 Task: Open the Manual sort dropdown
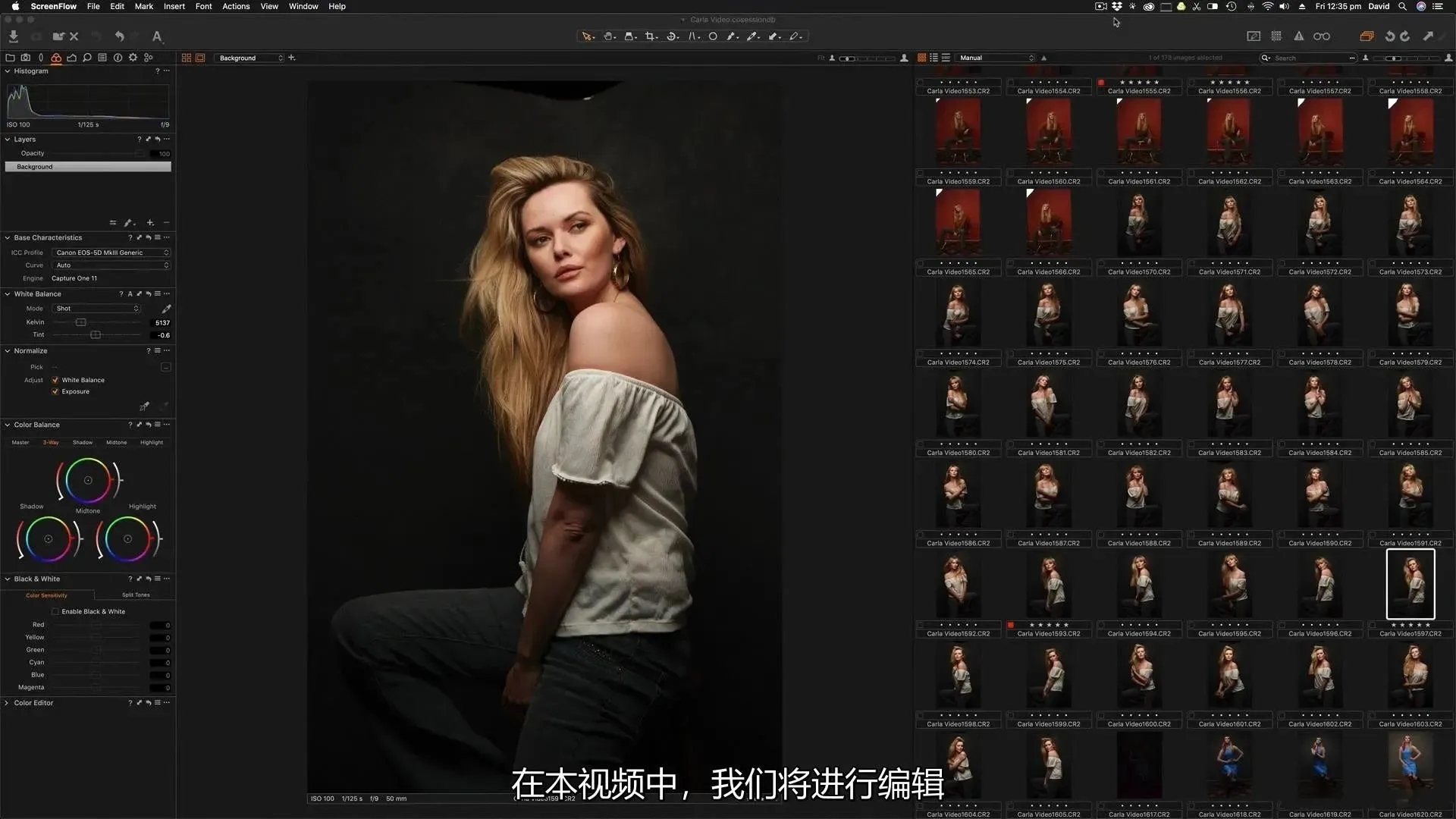(x=996, y=58)
